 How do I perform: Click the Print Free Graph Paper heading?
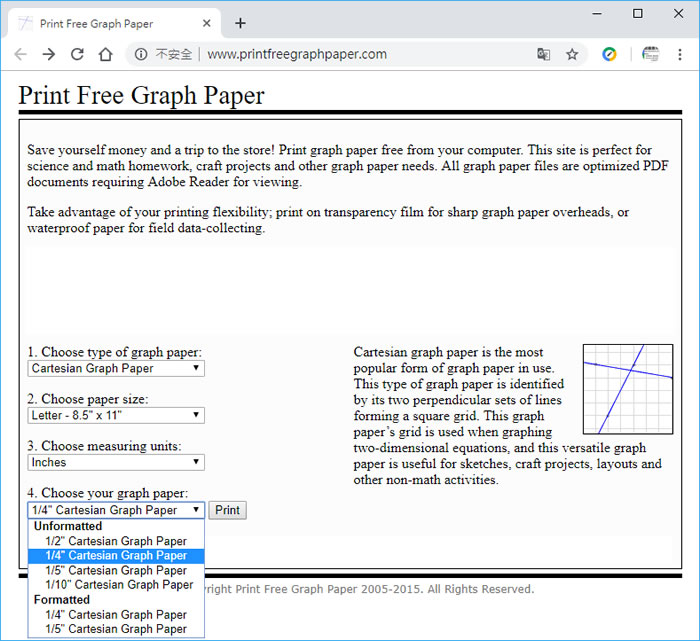click(x=142, y=95)
